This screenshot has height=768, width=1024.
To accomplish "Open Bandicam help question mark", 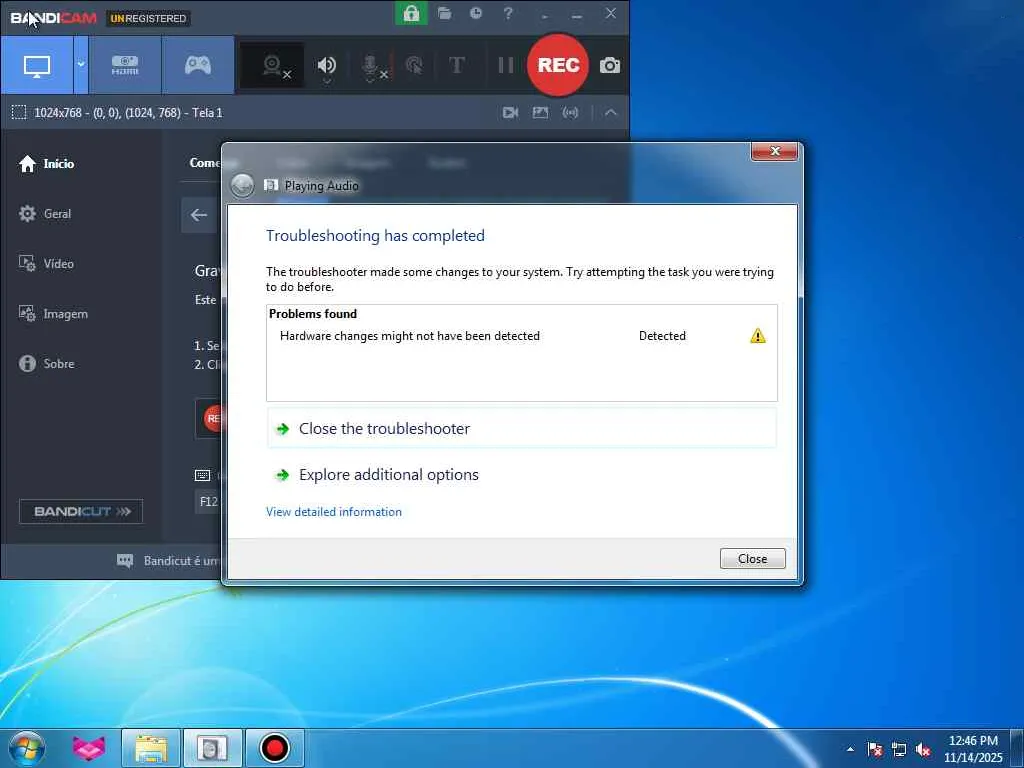I will (508, 13).
